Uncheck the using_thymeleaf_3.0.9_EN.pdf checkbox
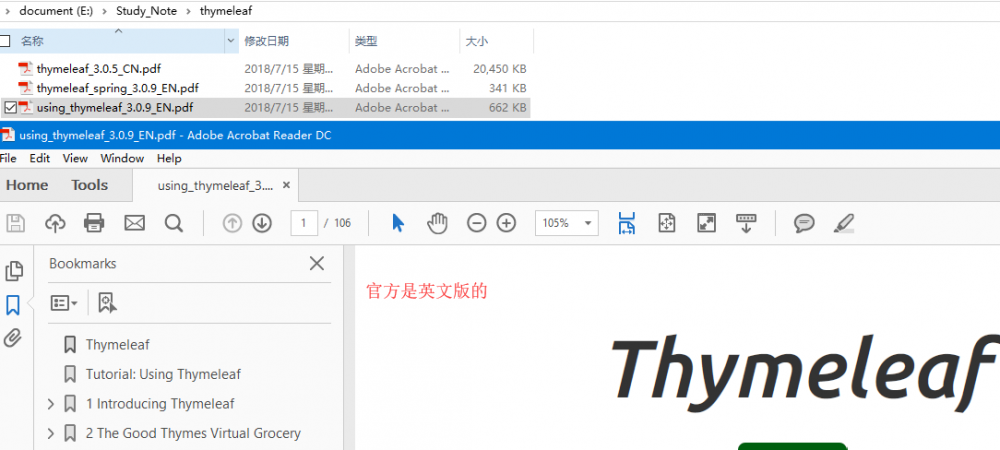This screenshot has width=1000, height=450. (x=10, y=108)
